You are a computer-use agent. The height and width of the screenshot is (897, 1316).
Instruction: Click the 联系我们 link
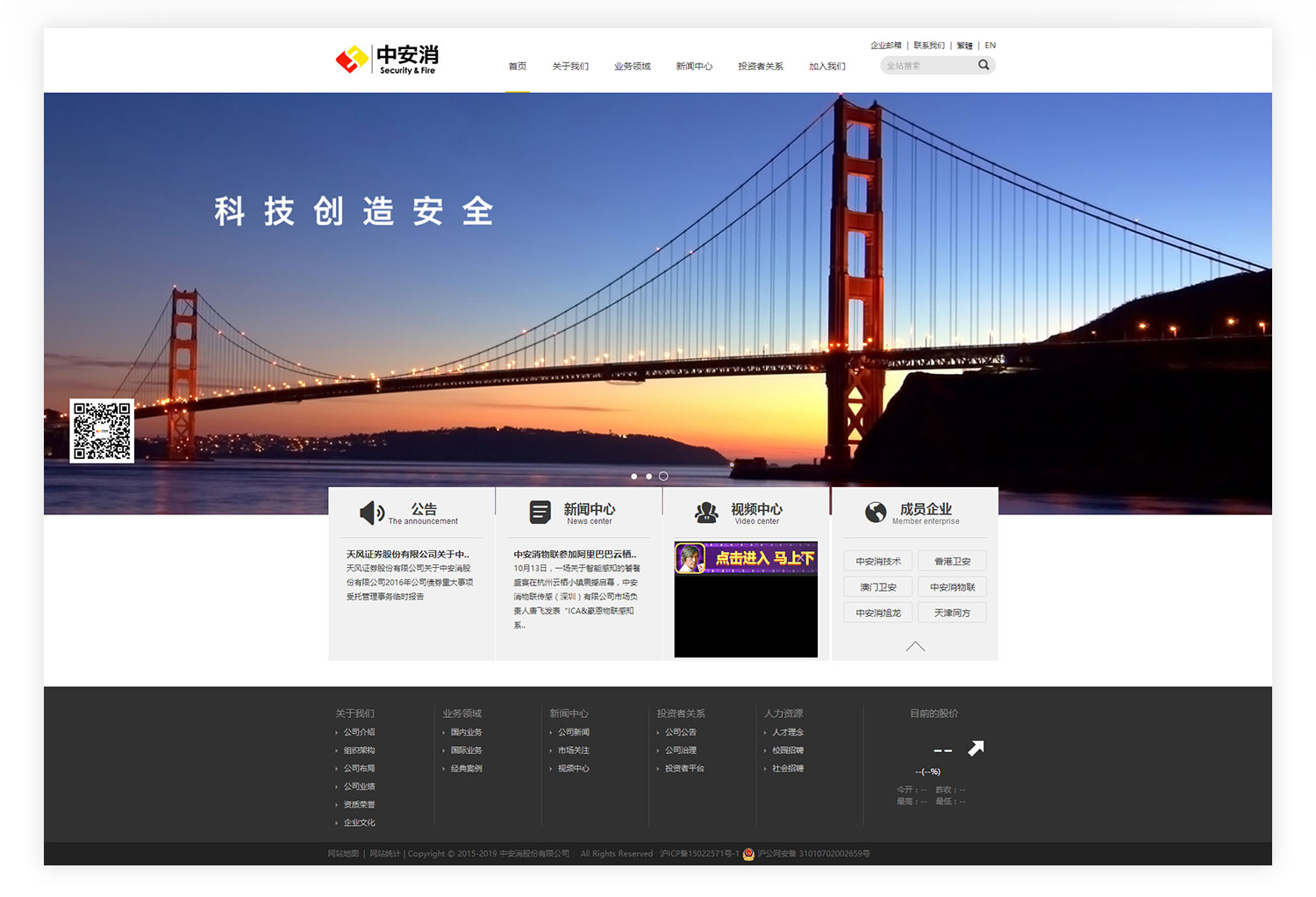click(927, 45)
